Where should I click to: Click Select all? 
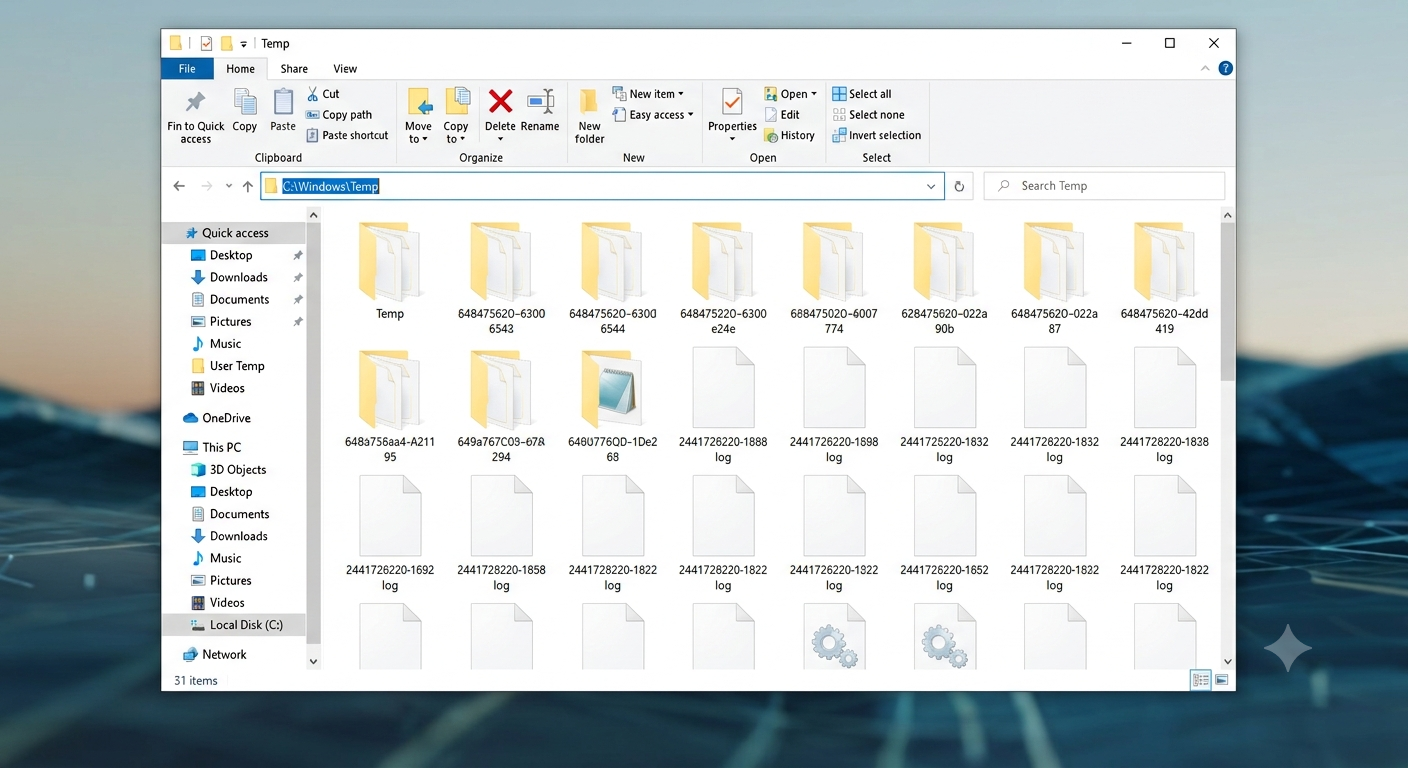pyautogui.click(x=861, y=94)
